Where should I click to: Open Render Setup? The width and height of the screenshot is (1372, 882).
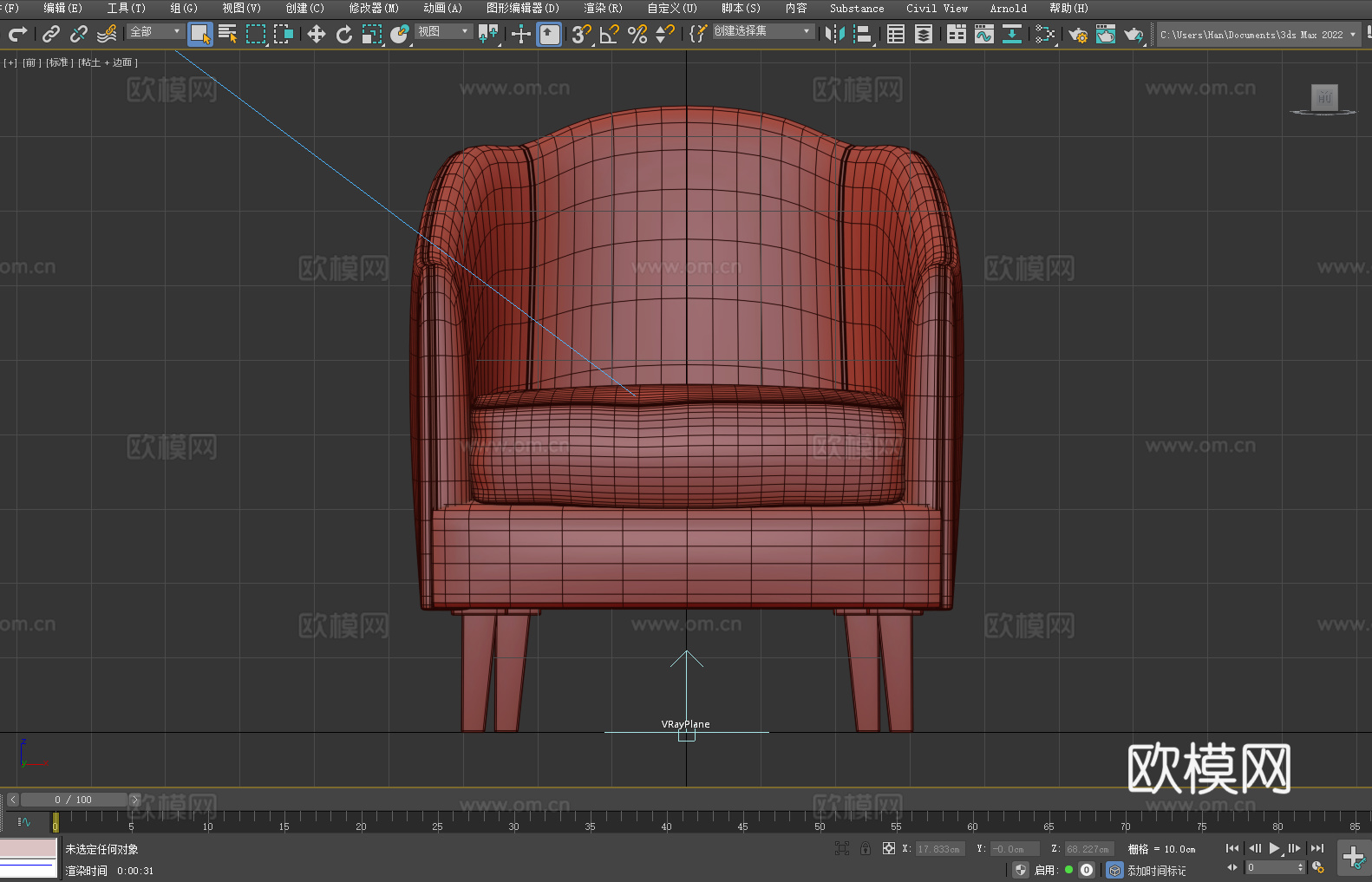click(x=1078, y=34)
